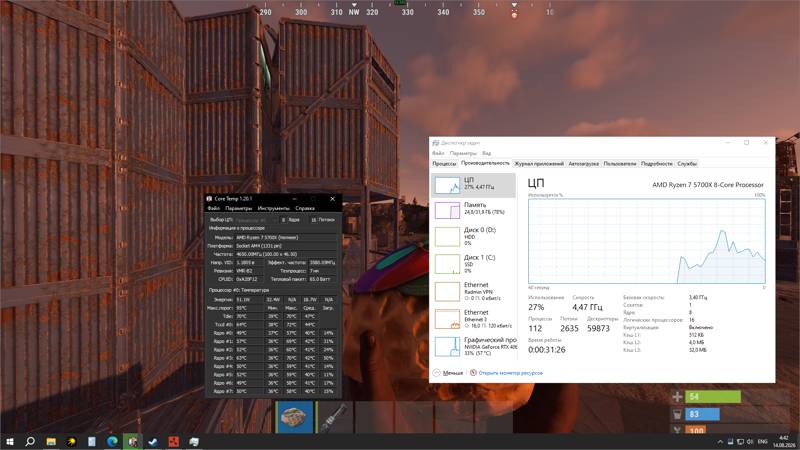Click the Steam icon in the taskbar
800x450 pixels.
[x=153, y=442]
